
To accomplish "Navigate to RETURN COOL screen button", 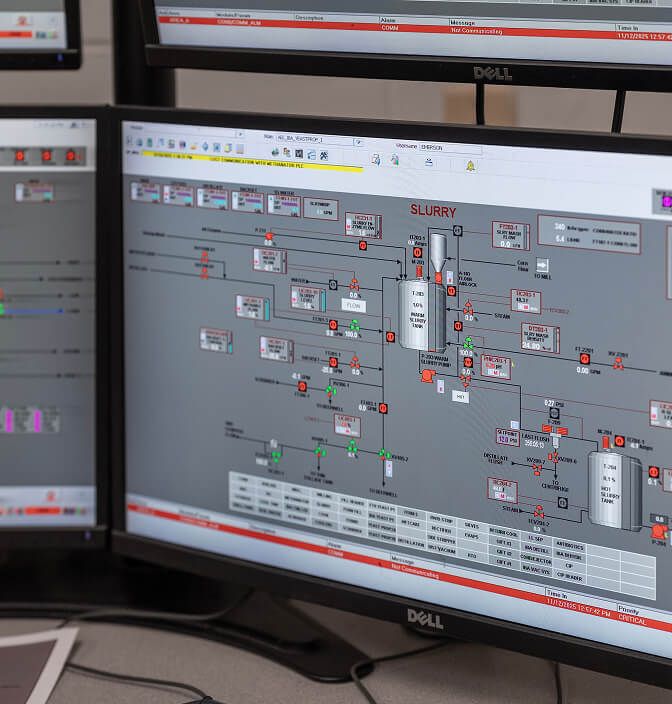I will coord(504,533).
